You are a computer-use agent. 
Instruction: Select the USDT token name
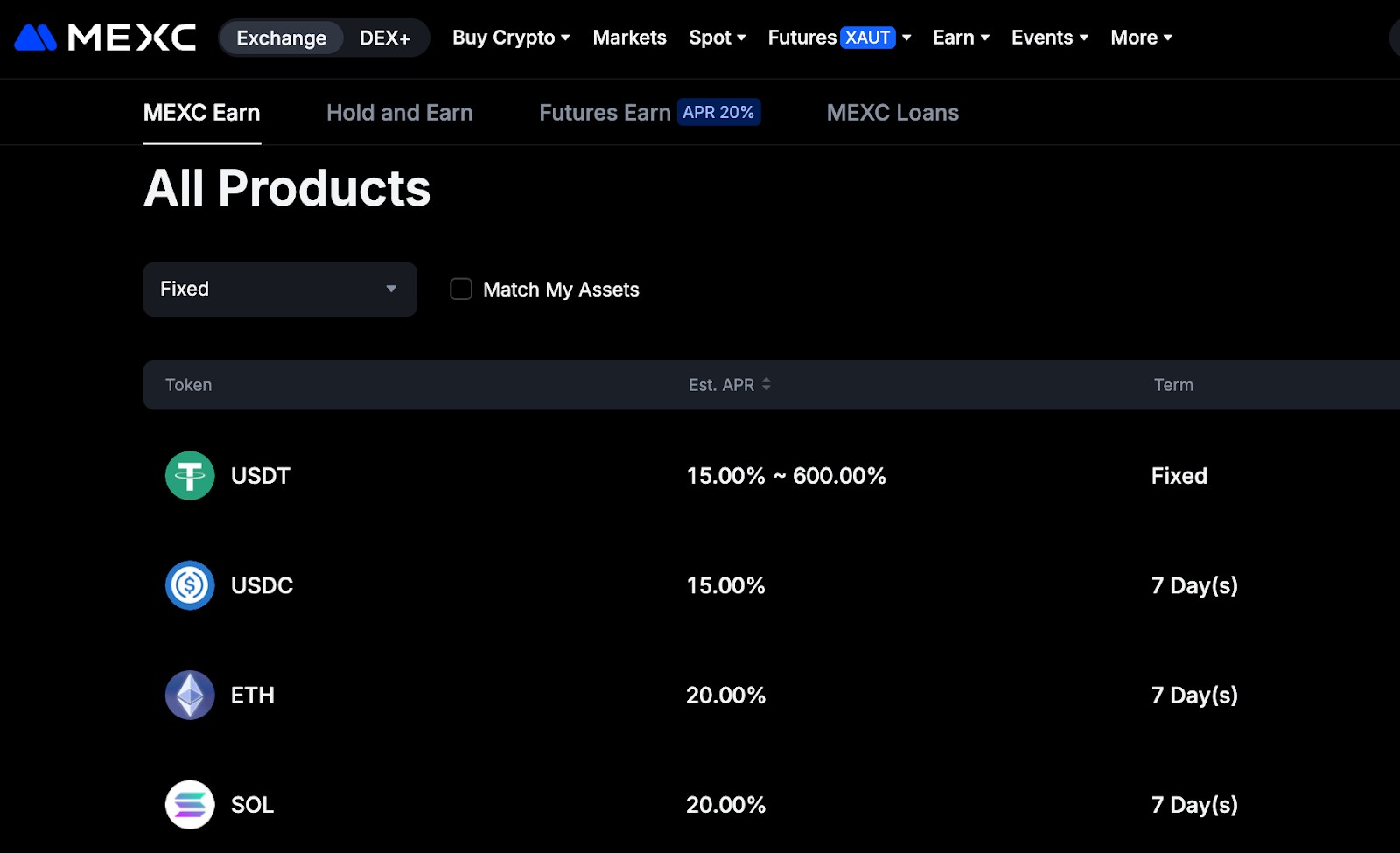(261, 476)
